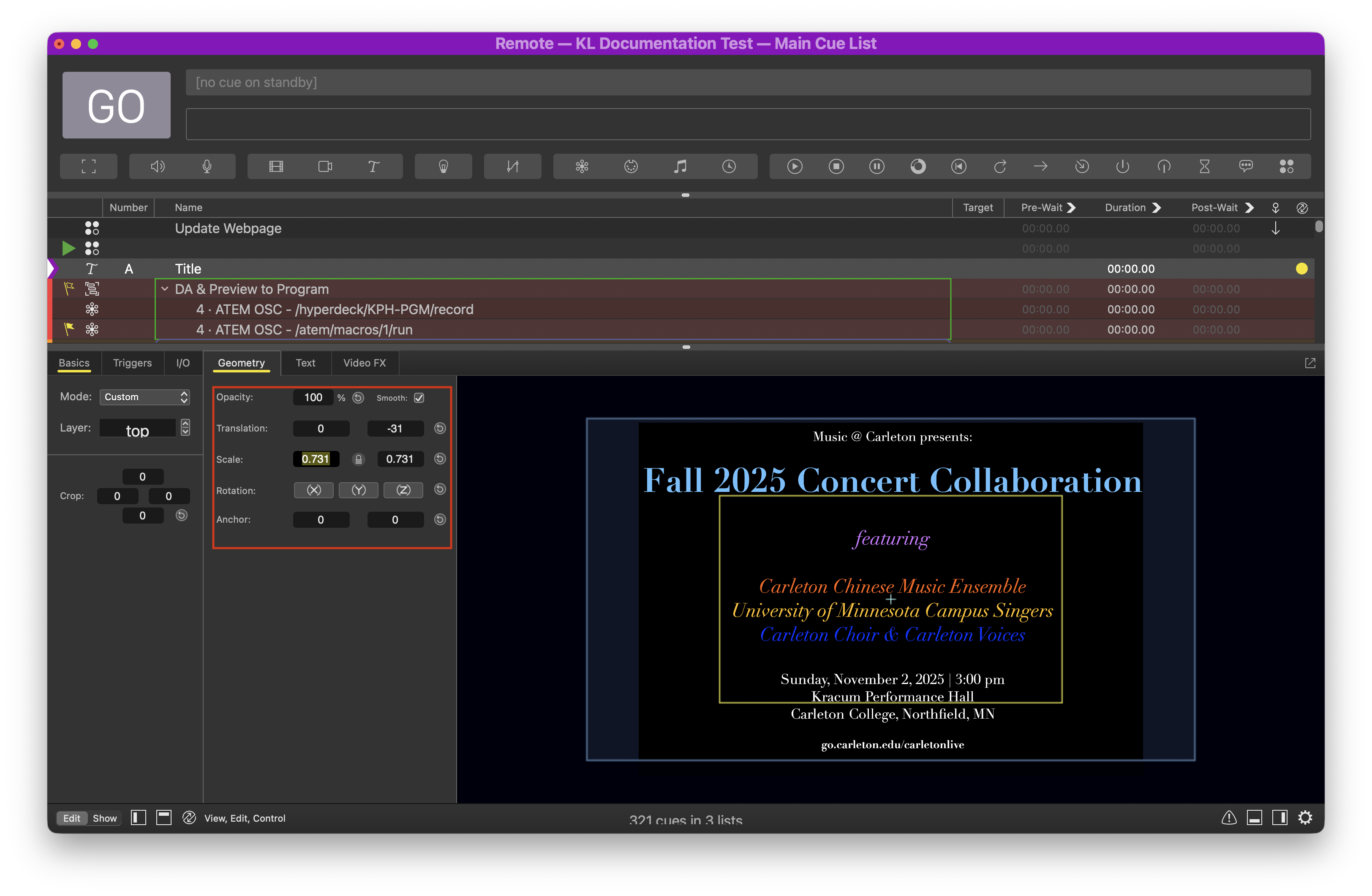Add a Network cue from toolbar

point(582,166)
